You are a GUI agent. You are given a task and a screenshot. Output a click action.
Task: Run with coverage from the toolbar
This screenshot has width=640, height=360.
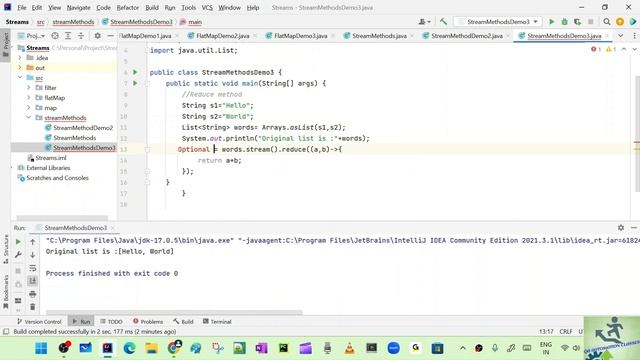pyautogui.click(x=578, y=22)
